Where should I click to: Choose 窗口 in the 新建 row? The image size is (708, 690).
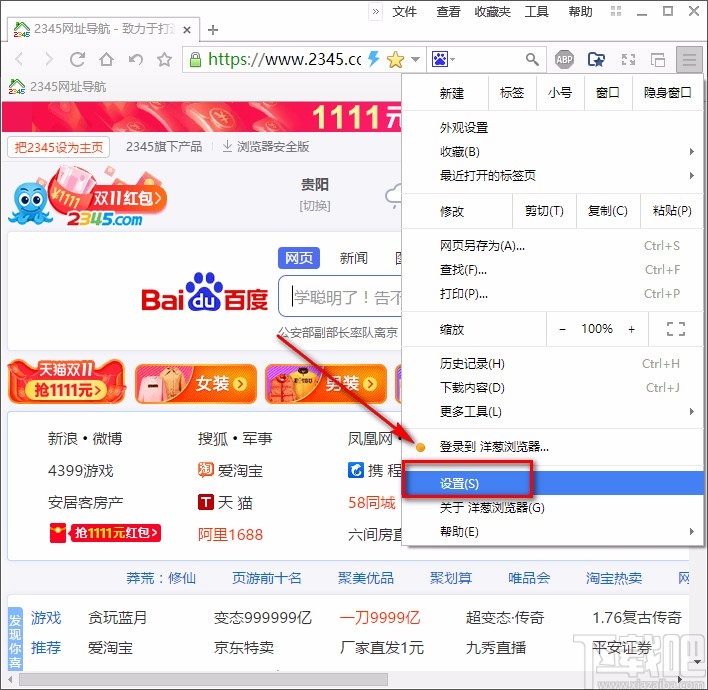pyautogui.click(x=608, y=93)
